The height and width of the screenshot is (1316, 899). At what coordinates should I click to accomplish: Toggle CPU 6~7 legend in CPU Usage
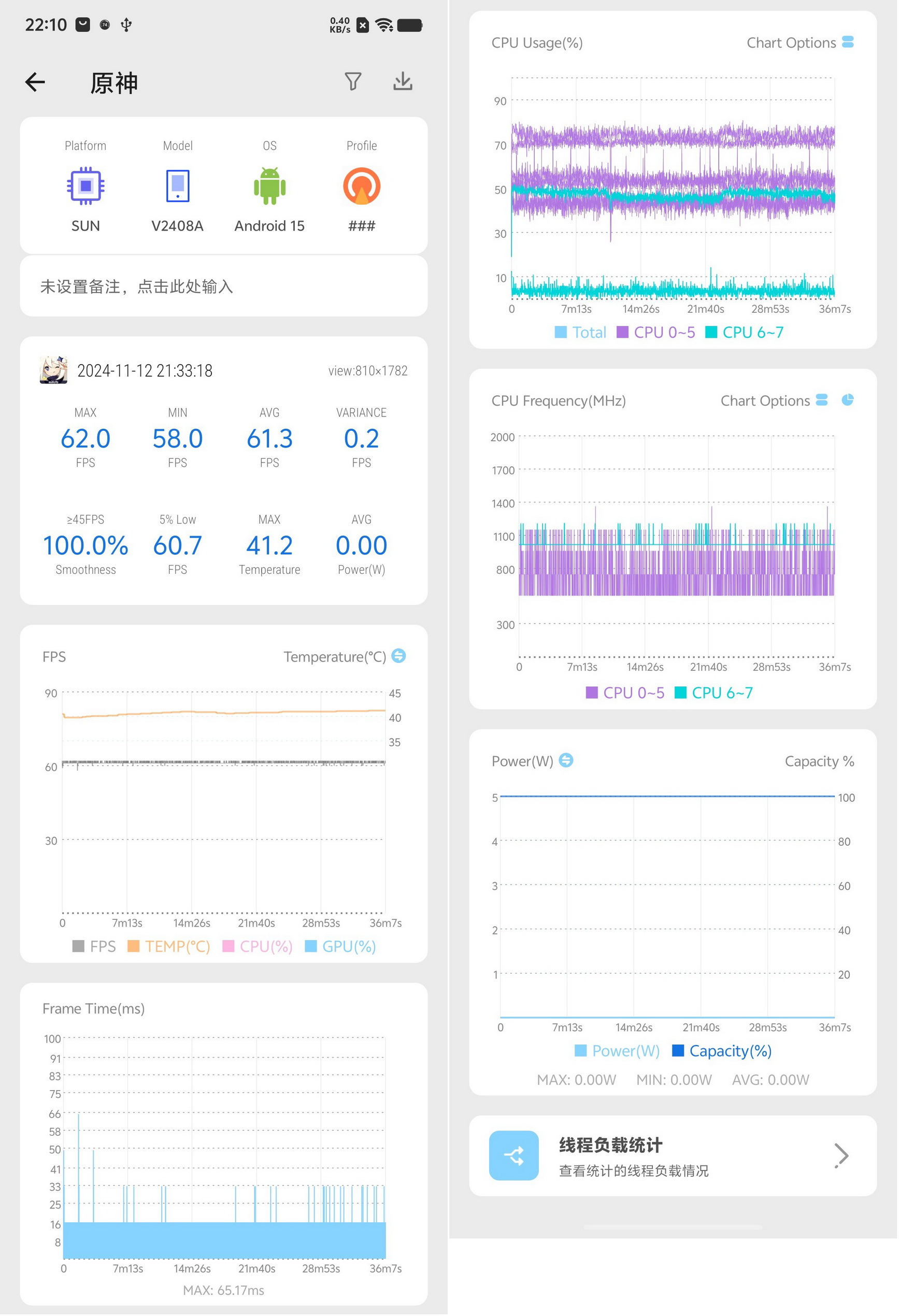745,332
